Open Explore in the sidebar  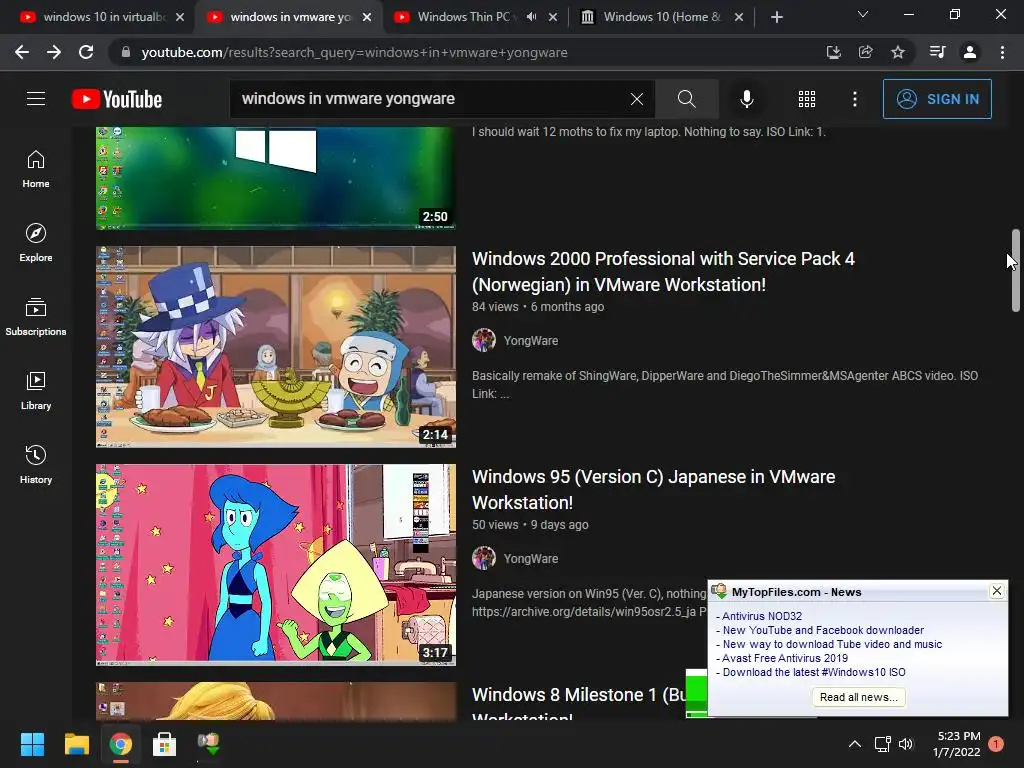pyautogui.click(x=36, y=243)
